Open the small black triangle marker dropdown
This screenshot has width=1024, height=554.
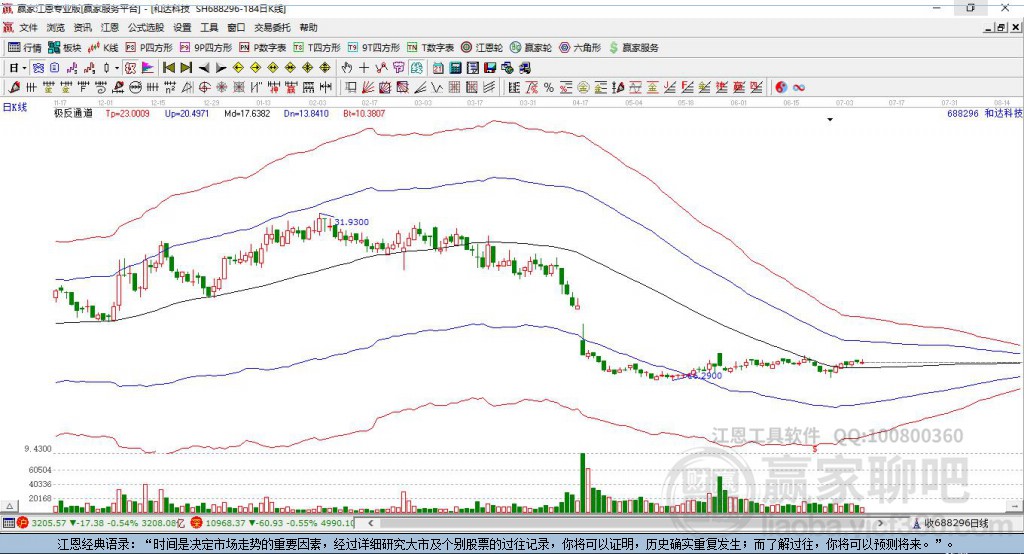tap(830, 120)
